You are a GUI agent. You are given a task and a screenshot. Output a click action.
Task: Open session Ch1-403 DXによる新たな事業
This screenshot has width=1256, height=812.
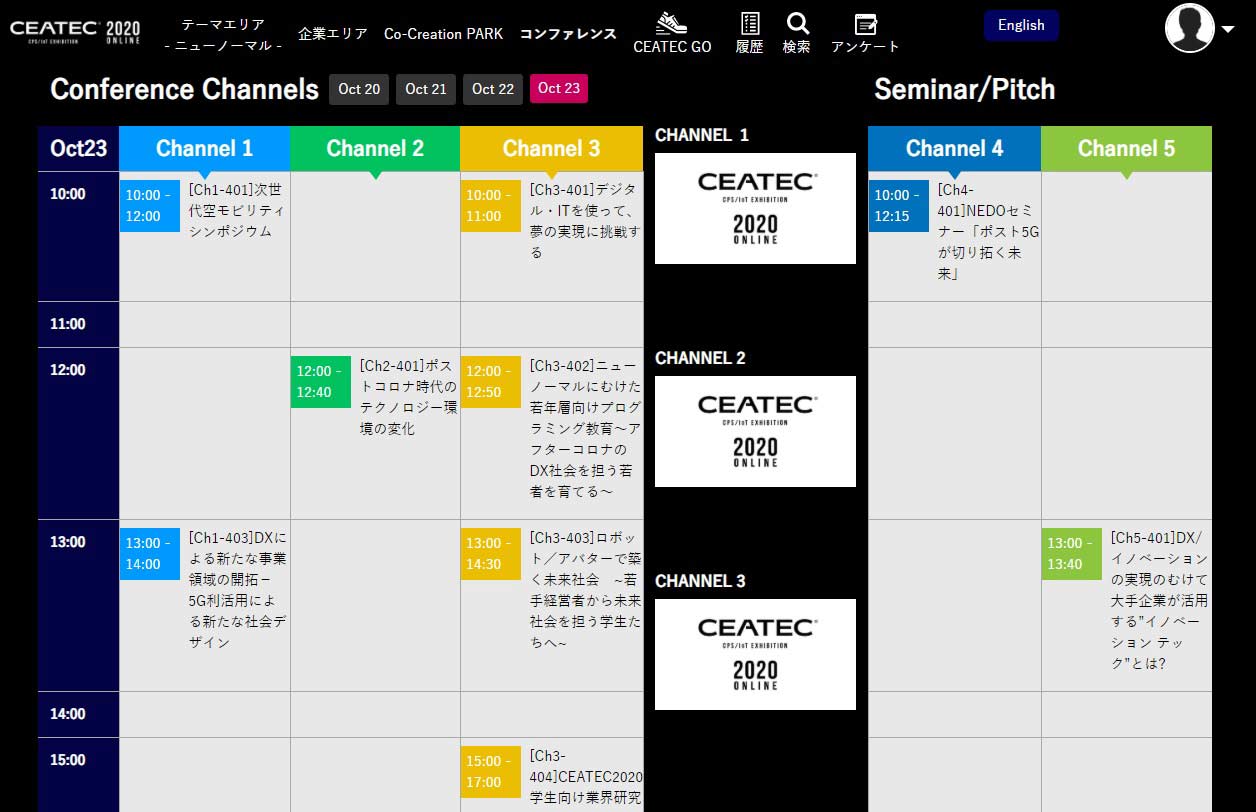tap(238, 590)
